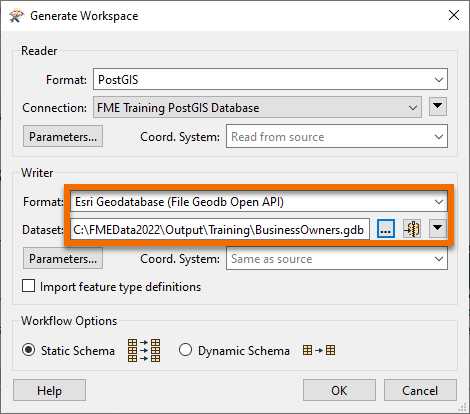The width and height of the screenshot is (470, 414).
Task: Open the black arrow menu beside Writer Dataset
Action: click(438, 229)
